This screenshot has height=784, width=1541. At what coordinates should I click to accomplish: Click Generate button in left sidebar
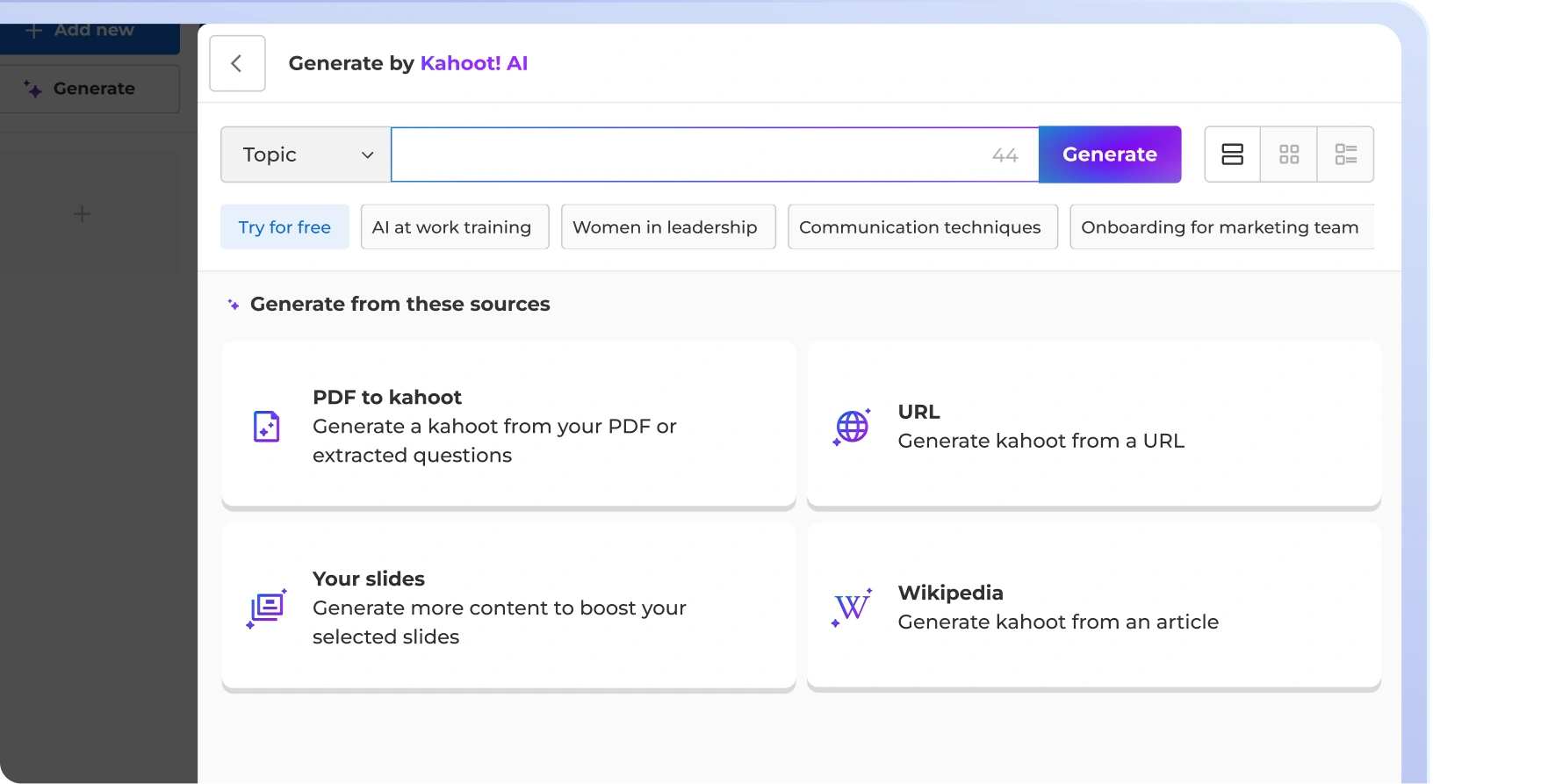(x=89, y=89)
